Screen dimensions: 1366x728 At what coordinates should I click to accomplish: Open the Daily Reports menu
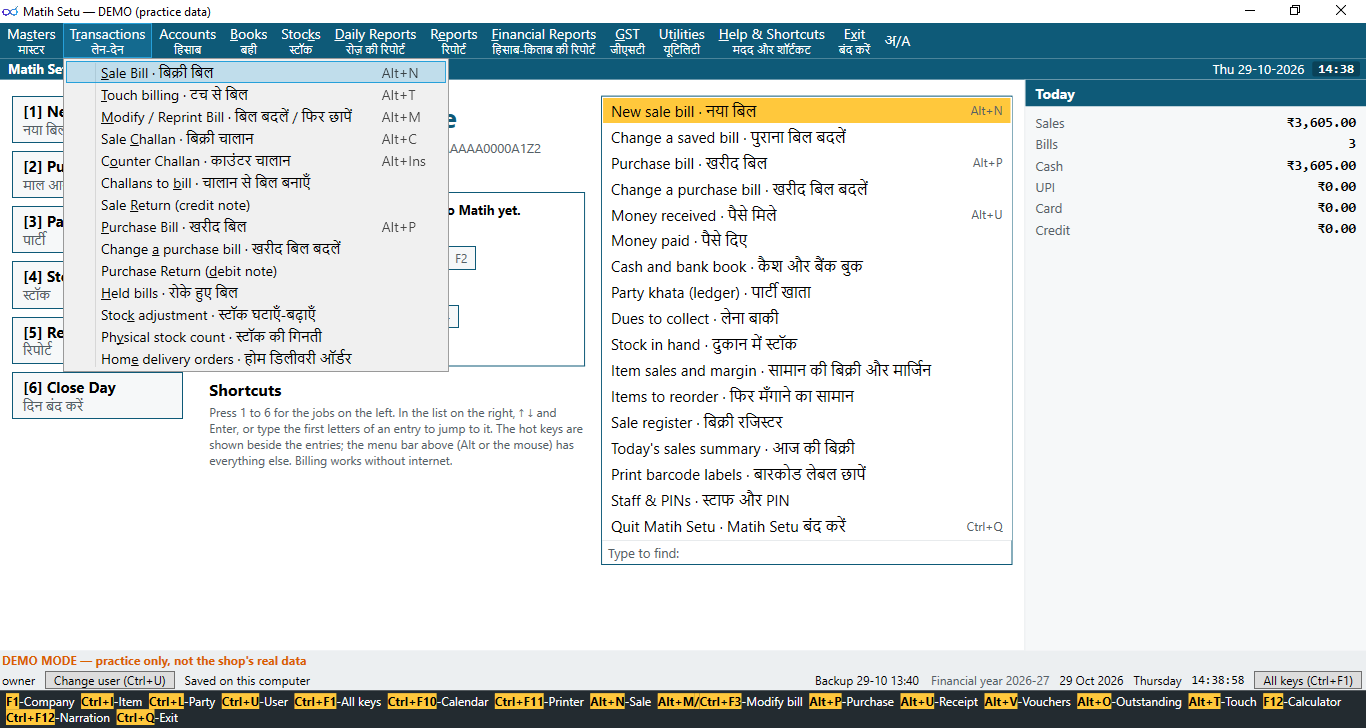[x=376, y=41]
